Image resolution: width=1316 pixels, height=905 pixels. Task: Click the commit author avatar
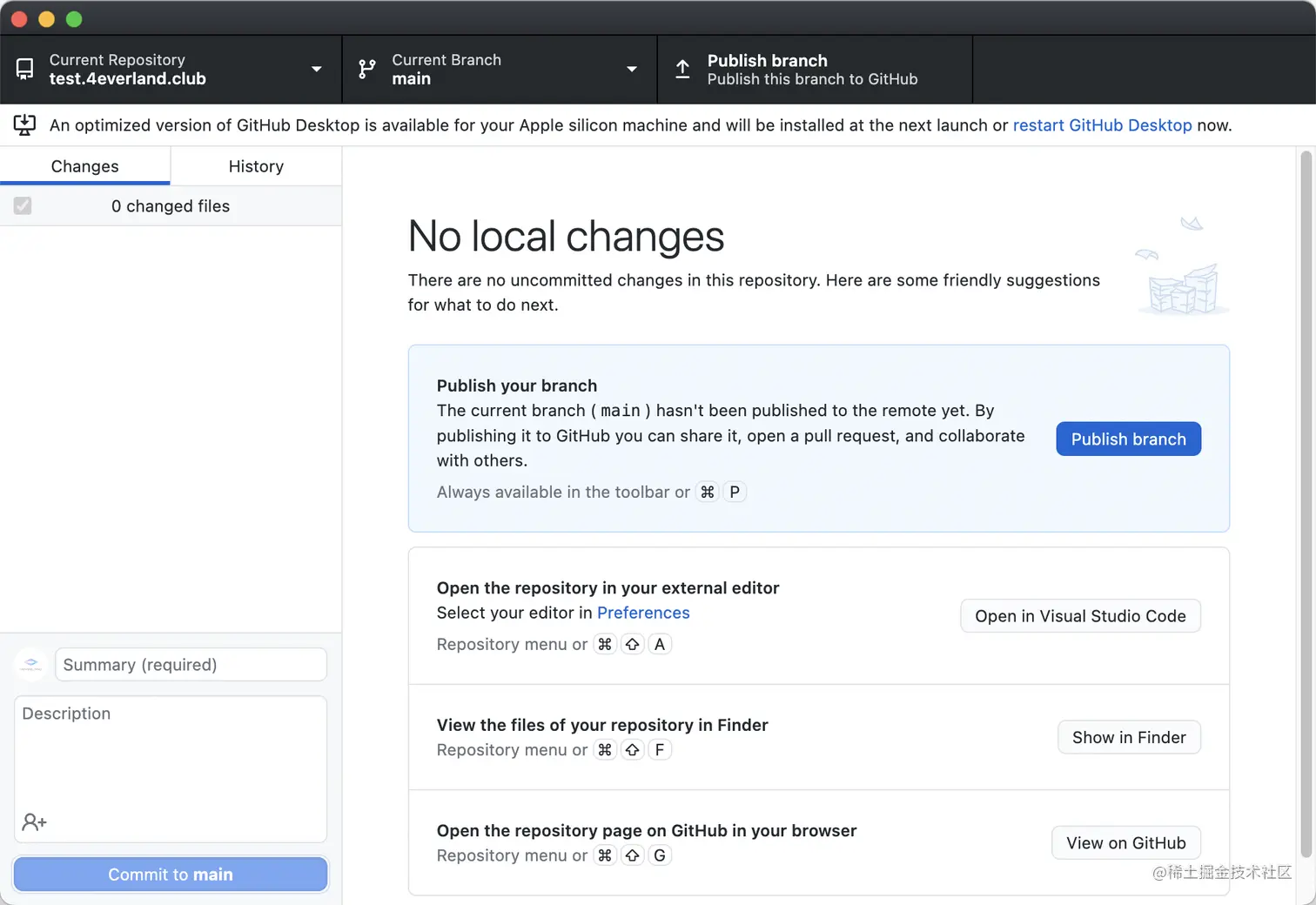coord(30,665)
